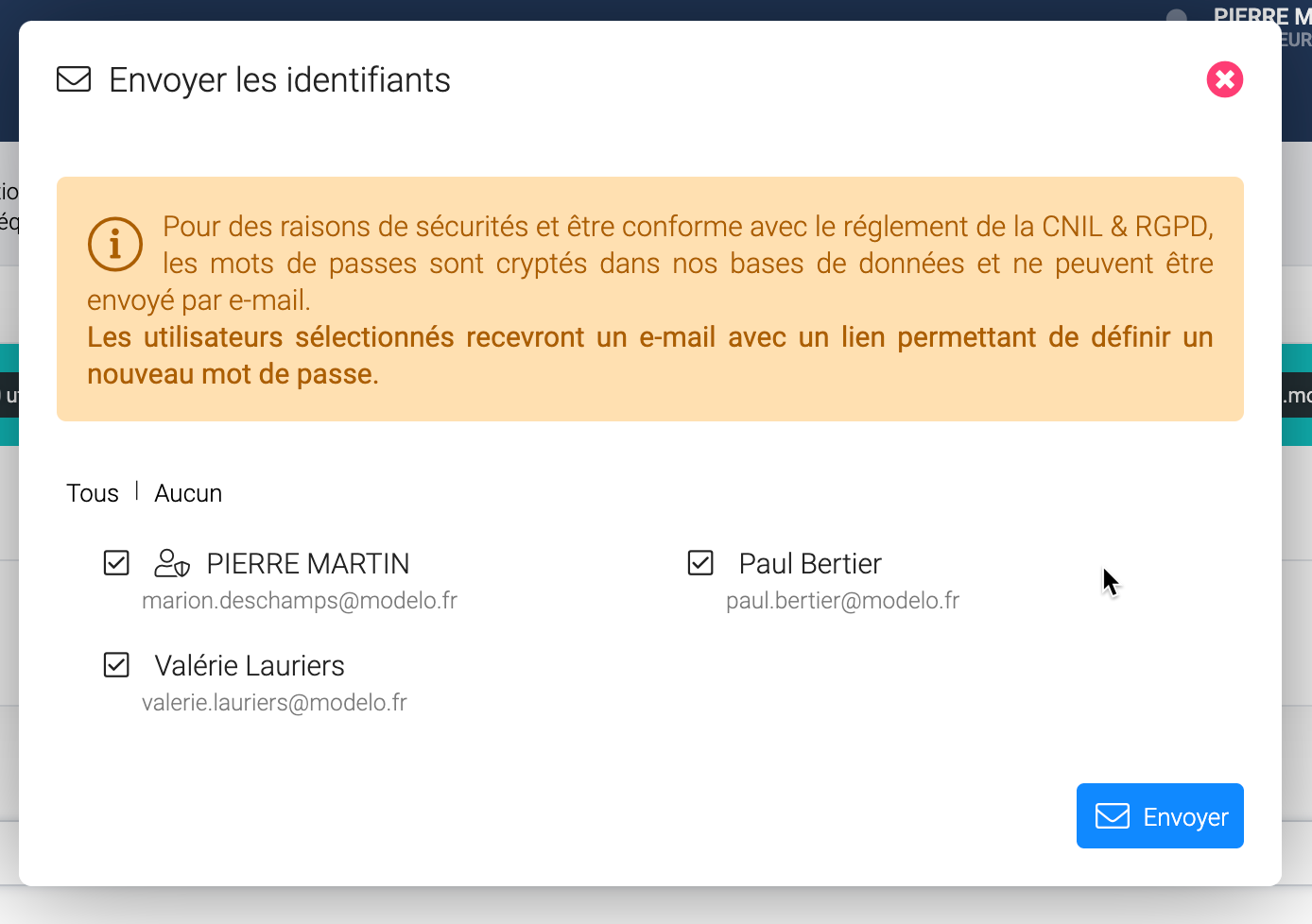
Task: Uncheck the Paul Bertier checkbox
Action: click(x=700, y=563)
